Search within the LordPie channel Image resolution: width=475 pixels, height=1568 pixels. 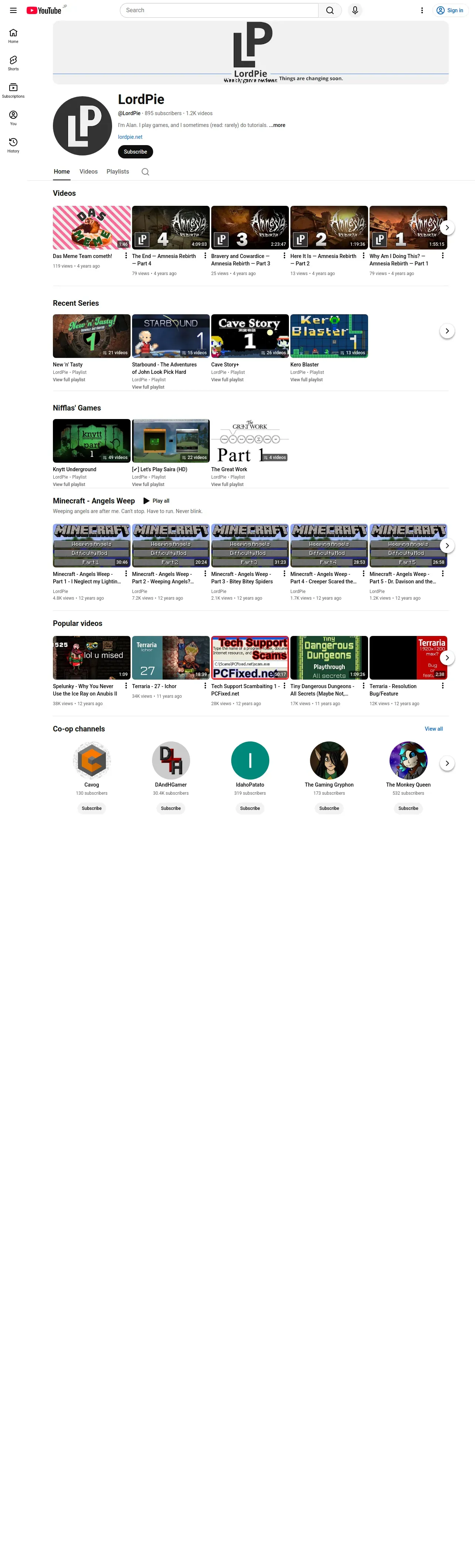(x=145, y=172)
